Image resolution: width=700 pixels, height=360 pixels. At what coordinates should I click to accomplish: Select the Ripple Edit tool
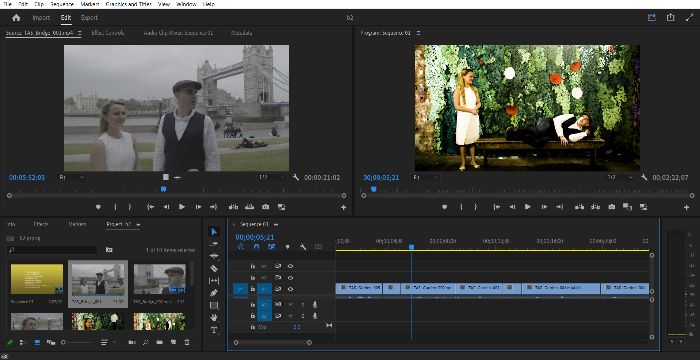pos(214,256)
